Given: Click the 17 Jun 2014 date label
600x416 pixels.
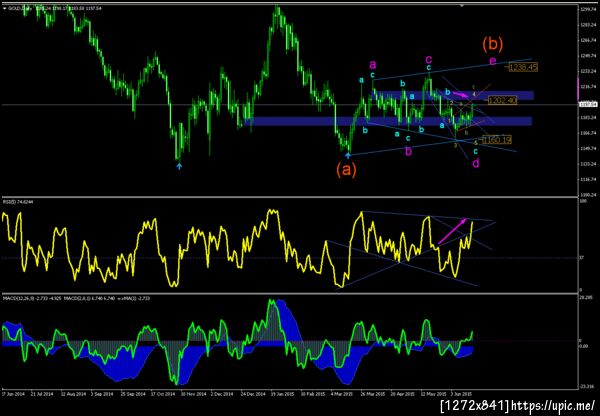Looking at the screenshot, I should pos(13,393).
